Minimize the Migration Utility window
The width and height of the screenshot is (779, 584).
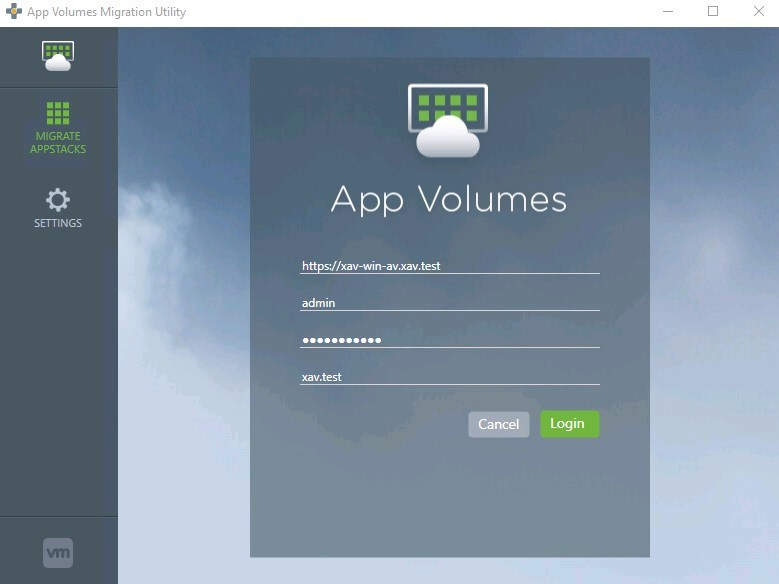click(x=668, y=11)
